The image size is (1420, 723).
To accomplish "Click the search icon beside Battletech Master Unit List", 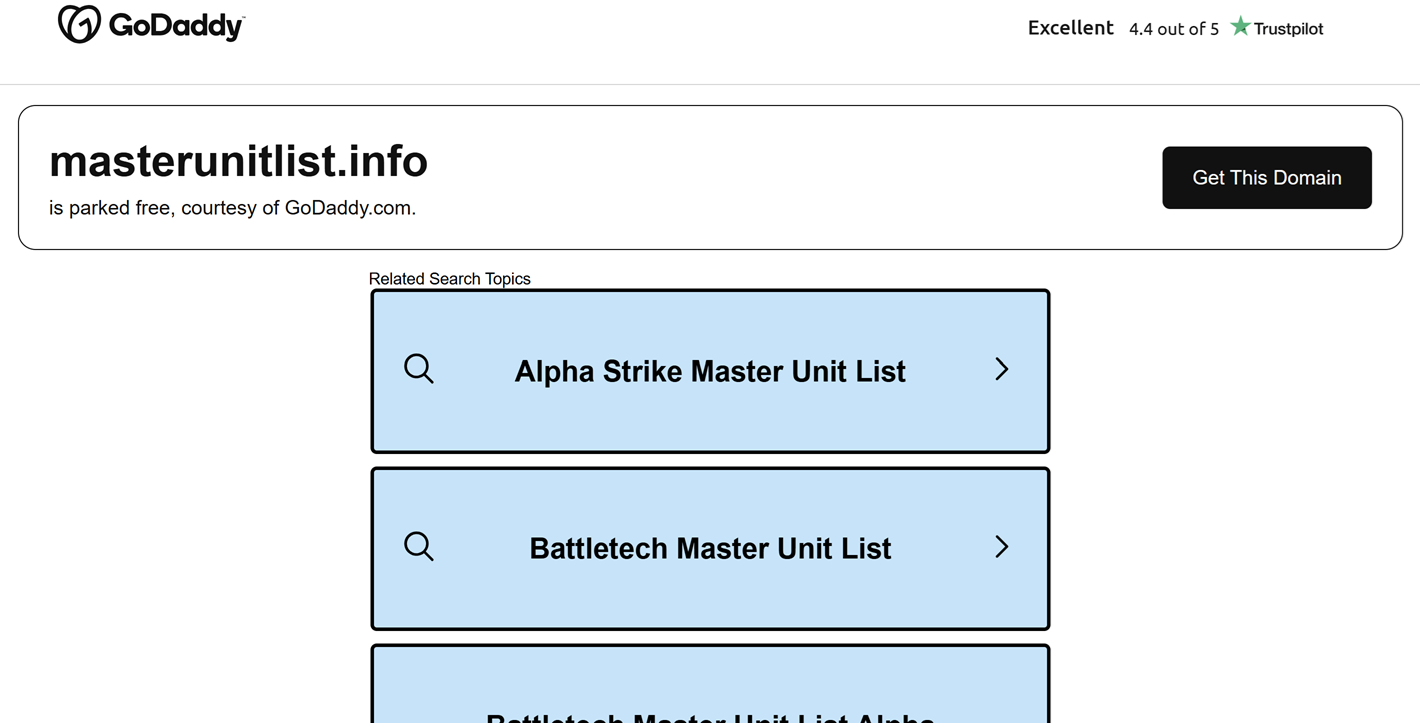I will point(419,546).
